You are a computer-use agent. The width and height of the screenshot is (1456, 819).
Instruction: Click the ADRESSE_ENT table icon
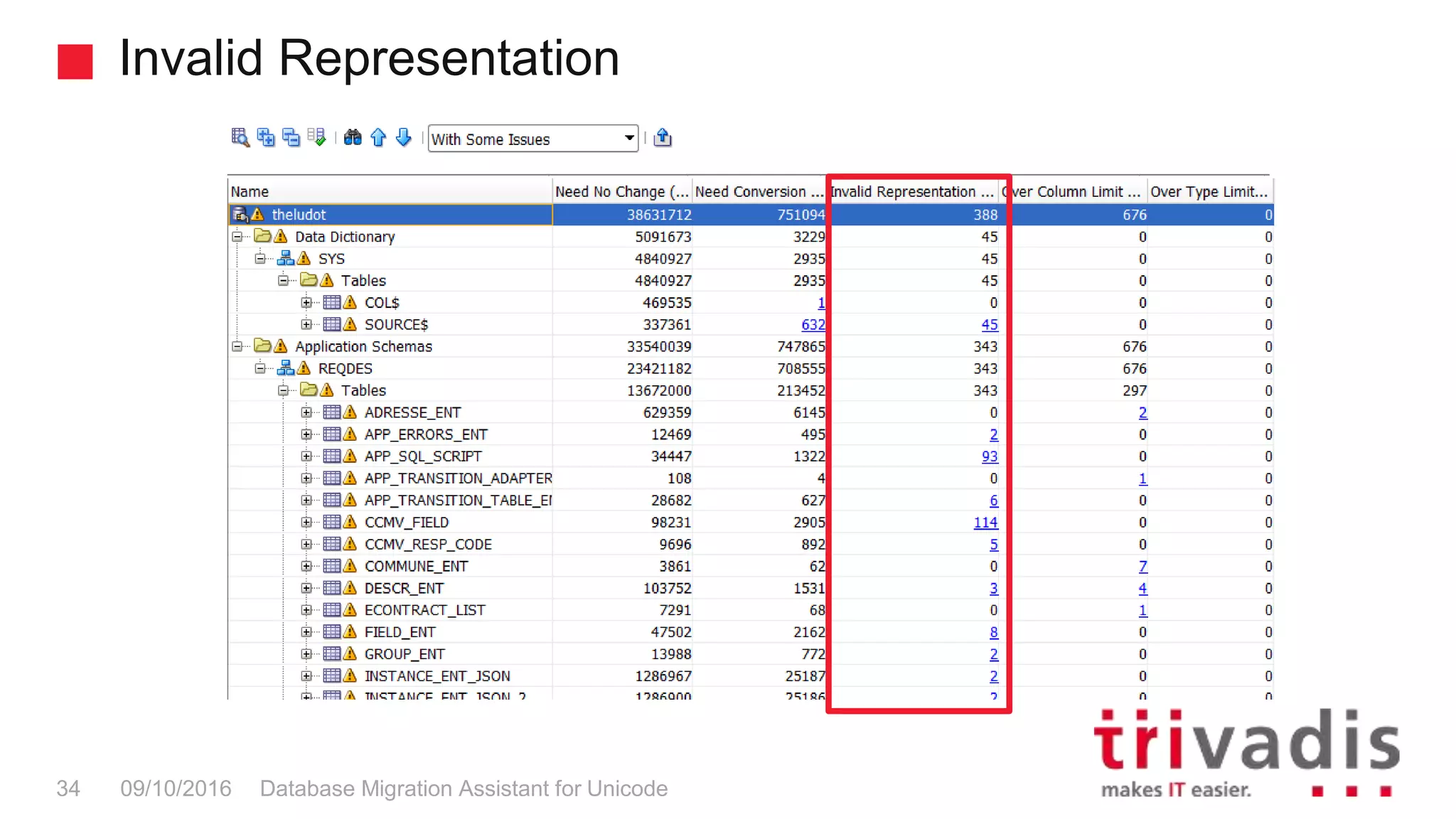[332, 412]
